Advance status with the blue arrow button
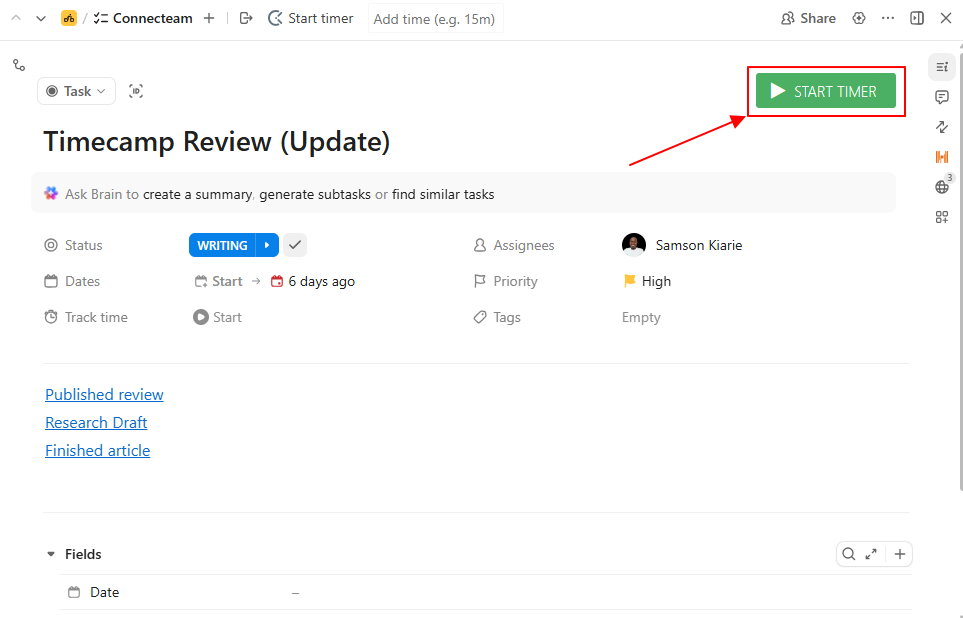The height and width of the screenshot is (618, 963). point(267,245)
